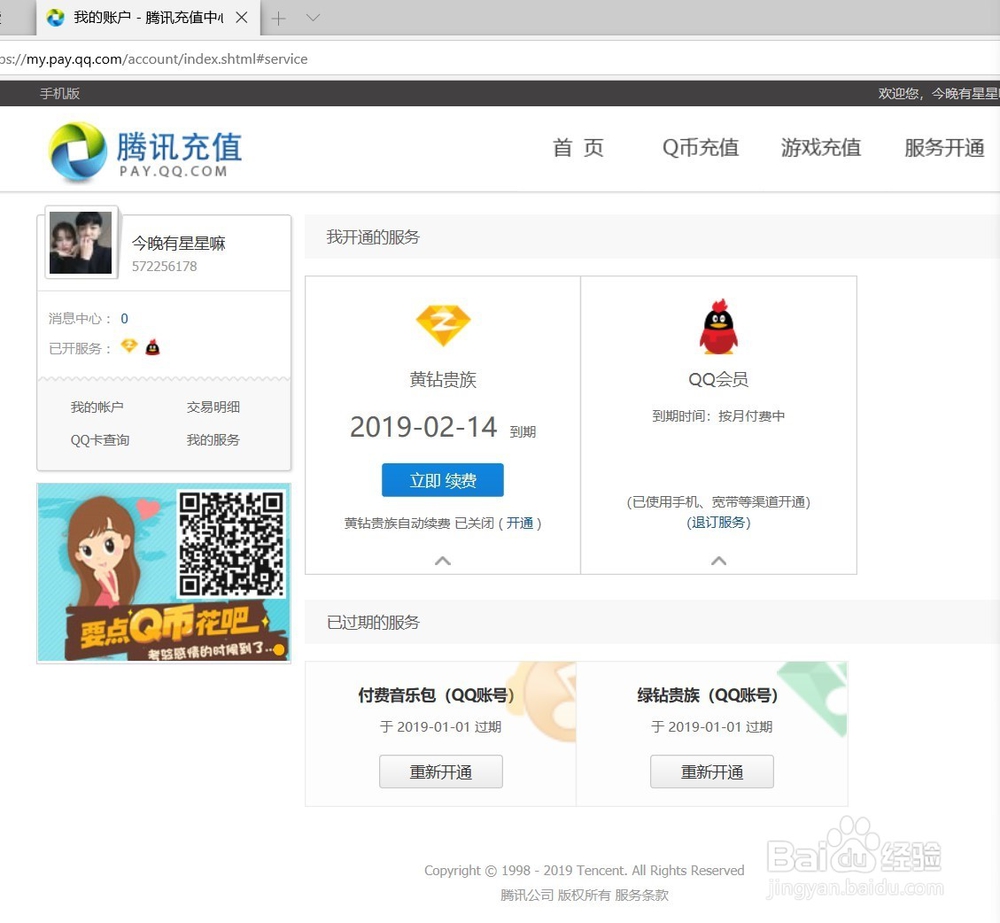The image size is (1000, 923).
Task: Click small yellow diamond in 已开服务 row
Action: tap(129, 346)
